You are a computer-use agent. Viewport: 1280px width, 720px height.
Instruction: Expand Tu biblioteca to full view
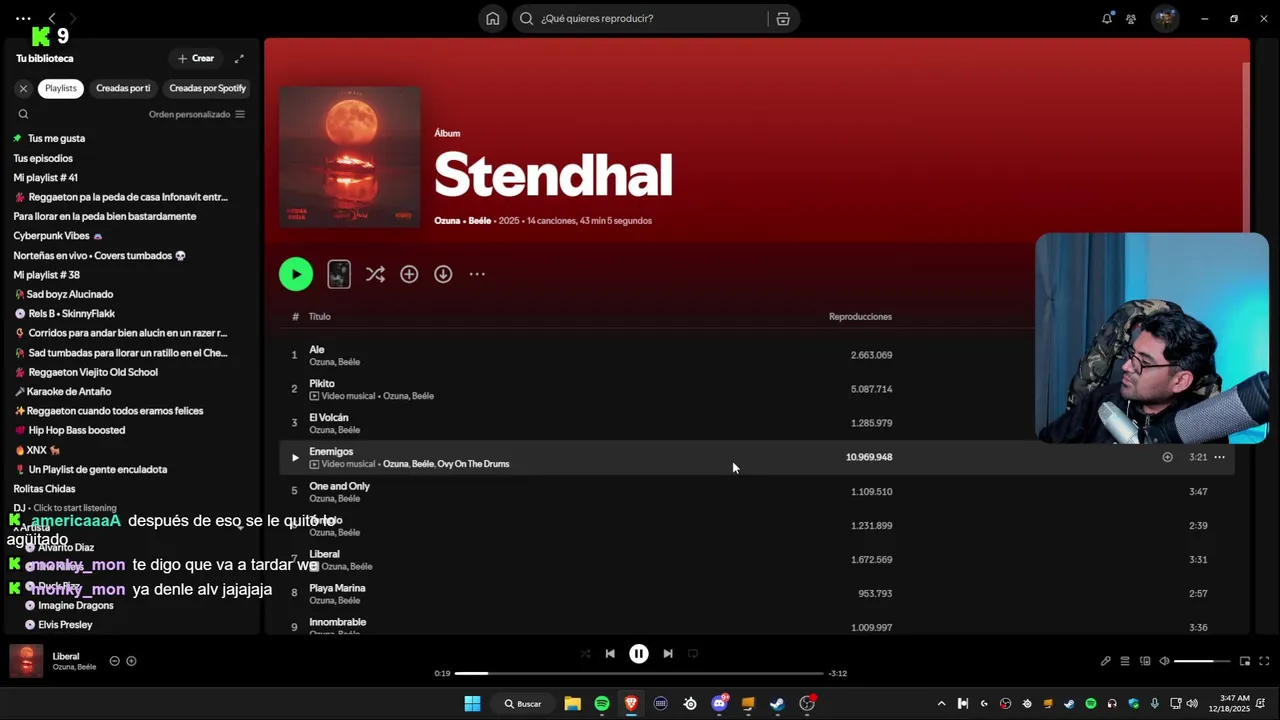click(239, 58)
